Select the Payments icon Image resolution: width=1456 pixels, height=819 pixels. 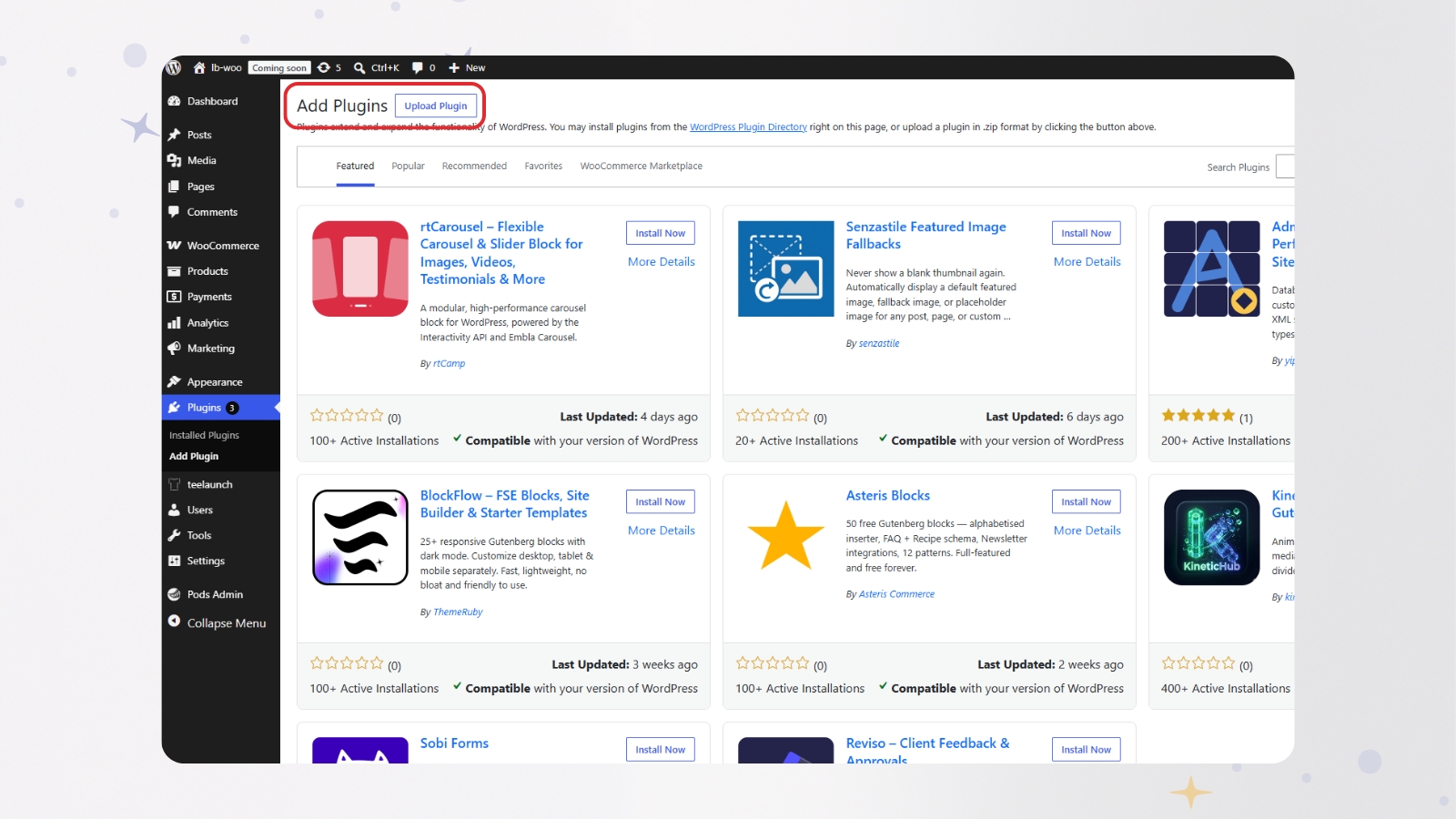coord(174,297)
